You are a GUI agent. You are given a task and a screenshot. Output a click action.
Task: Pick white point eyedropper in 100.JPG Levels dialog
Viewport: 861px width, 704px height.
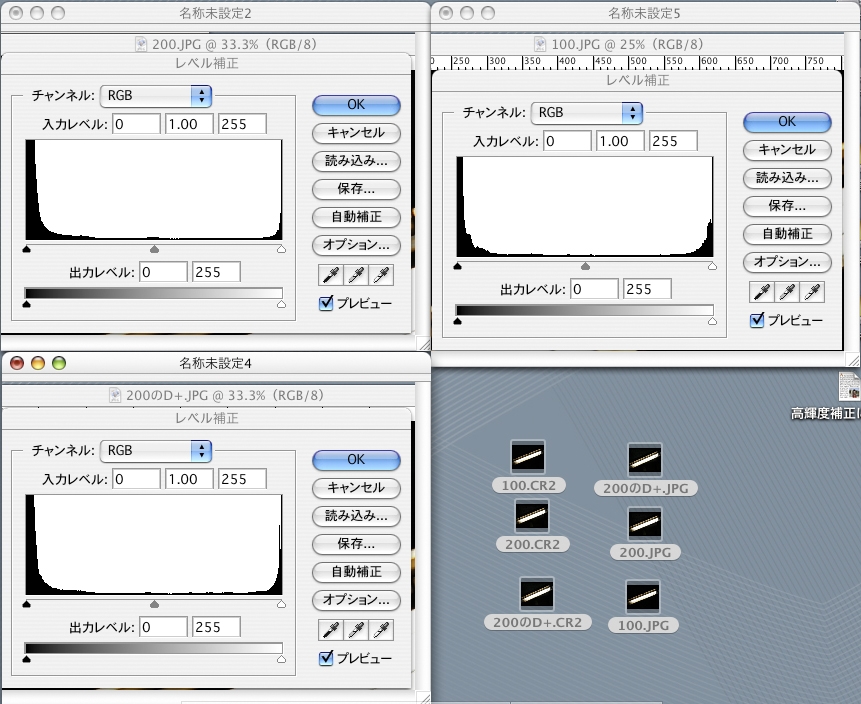(813, 292)
